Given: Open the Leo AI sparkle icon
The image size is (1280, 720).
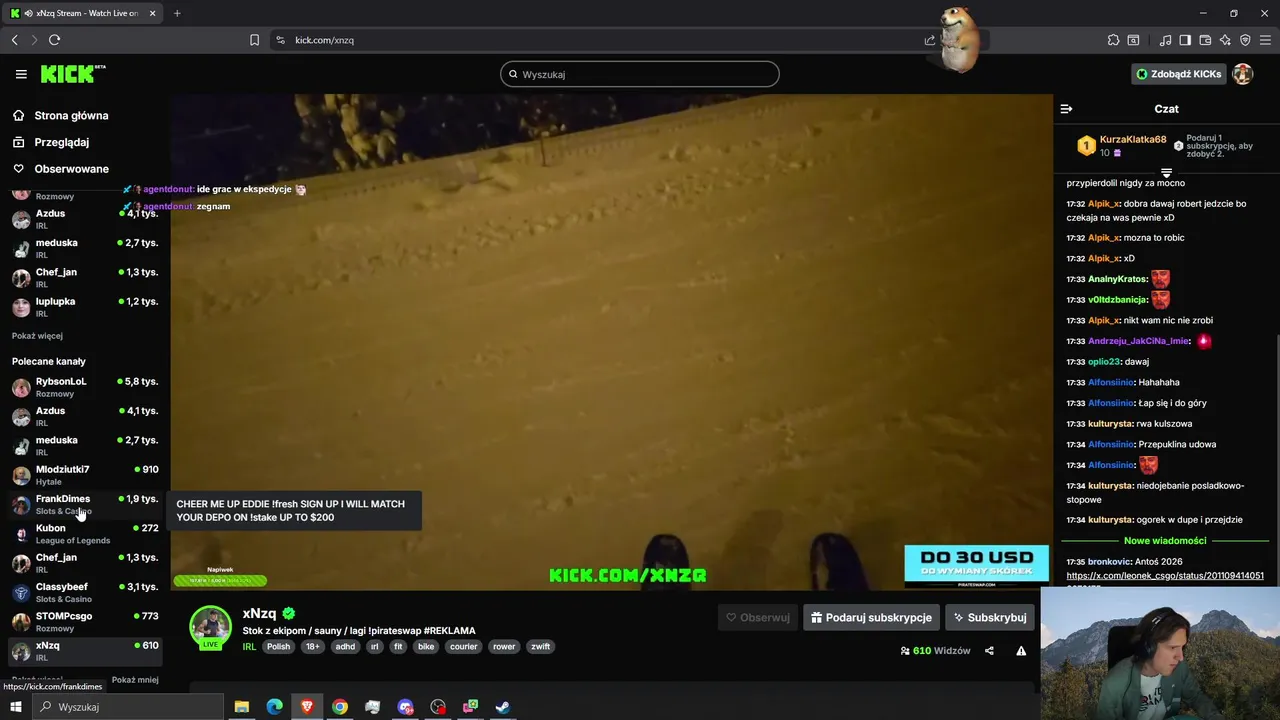Looking at the screenshot, I should 1225,40.
